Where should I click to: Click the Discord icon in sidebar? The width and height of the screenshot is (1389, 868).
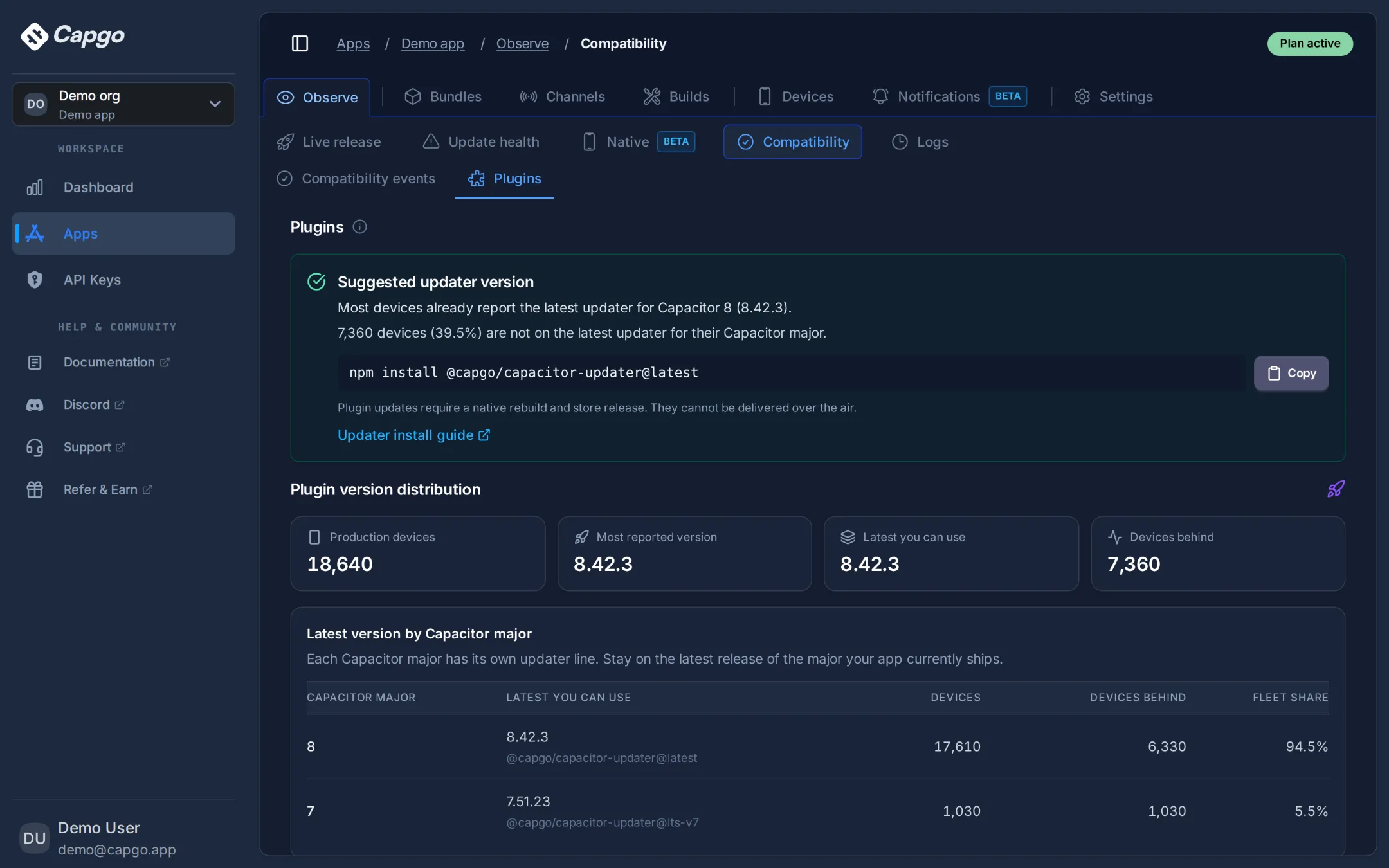tap(35, 405)
